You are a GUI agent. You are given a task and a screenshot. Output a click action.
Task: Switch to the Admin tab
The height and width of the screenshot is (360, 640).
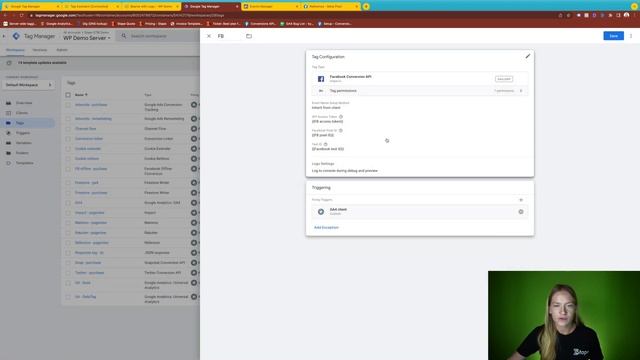(x=62, y=50)
